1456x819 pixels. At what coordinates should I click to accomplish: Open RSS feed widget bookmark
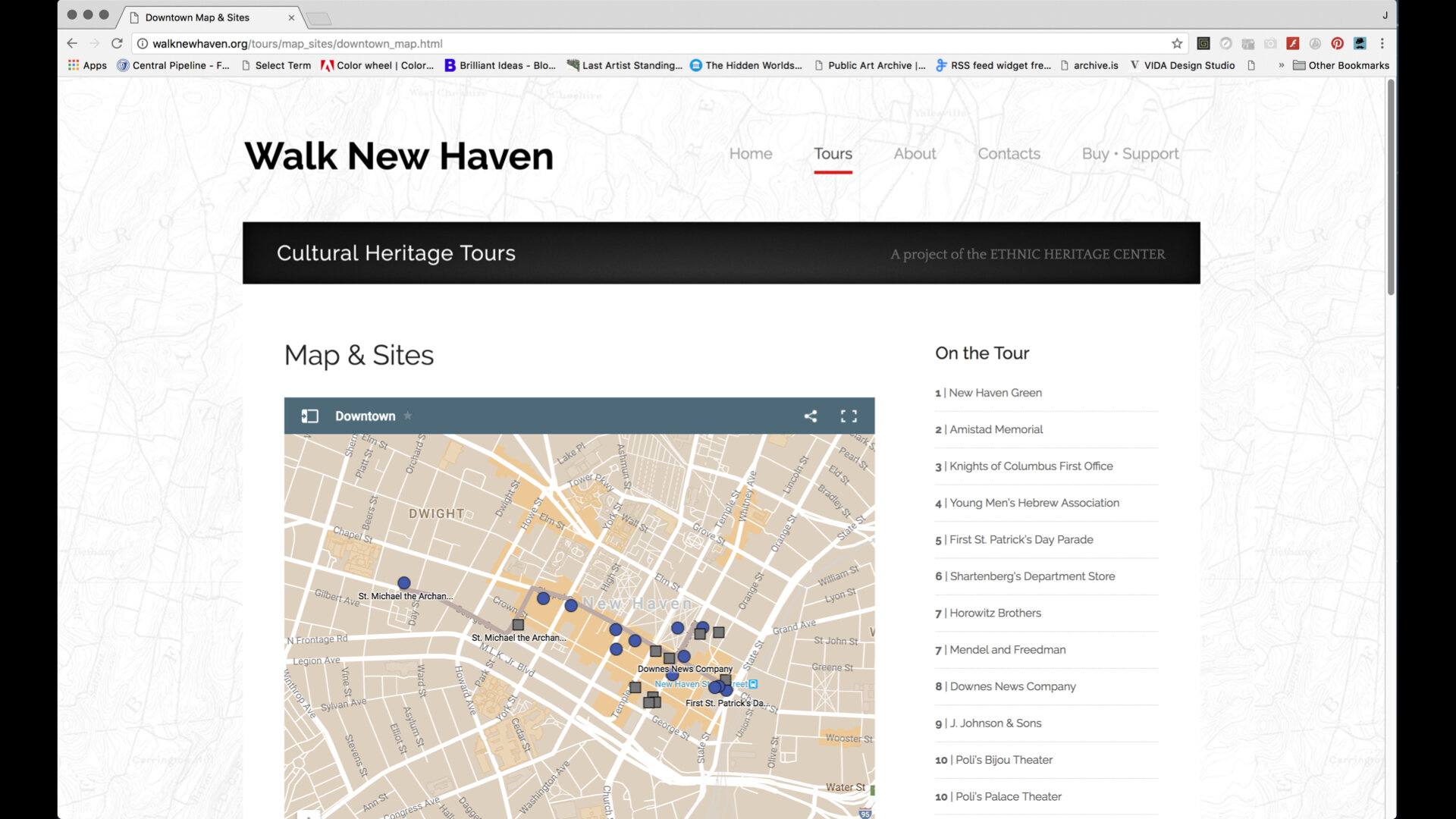tap(993, 65)
